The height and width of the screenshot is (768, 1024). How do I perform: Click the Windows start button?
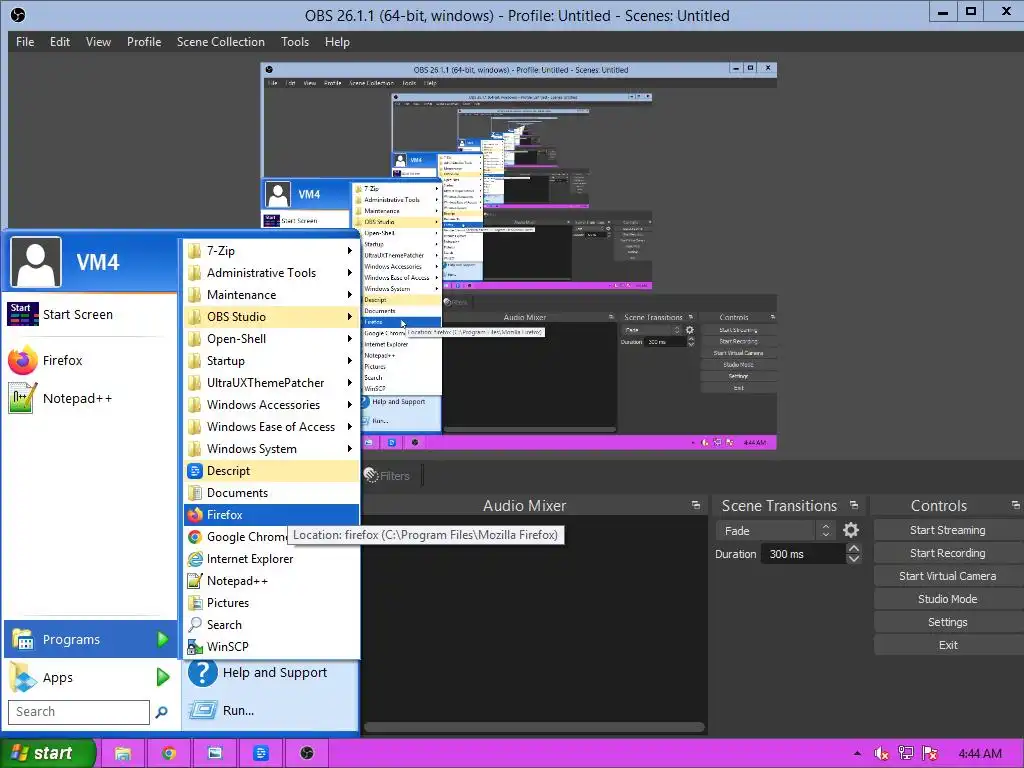48,753
